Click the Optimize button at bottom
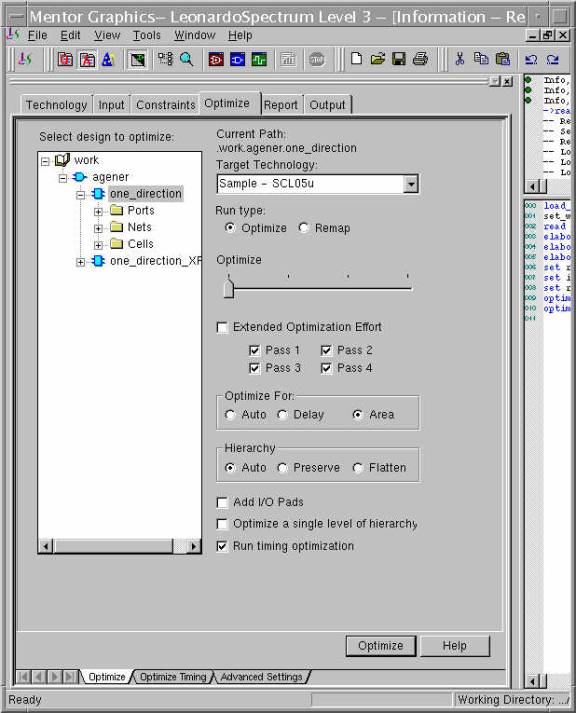 click(381, 646)
